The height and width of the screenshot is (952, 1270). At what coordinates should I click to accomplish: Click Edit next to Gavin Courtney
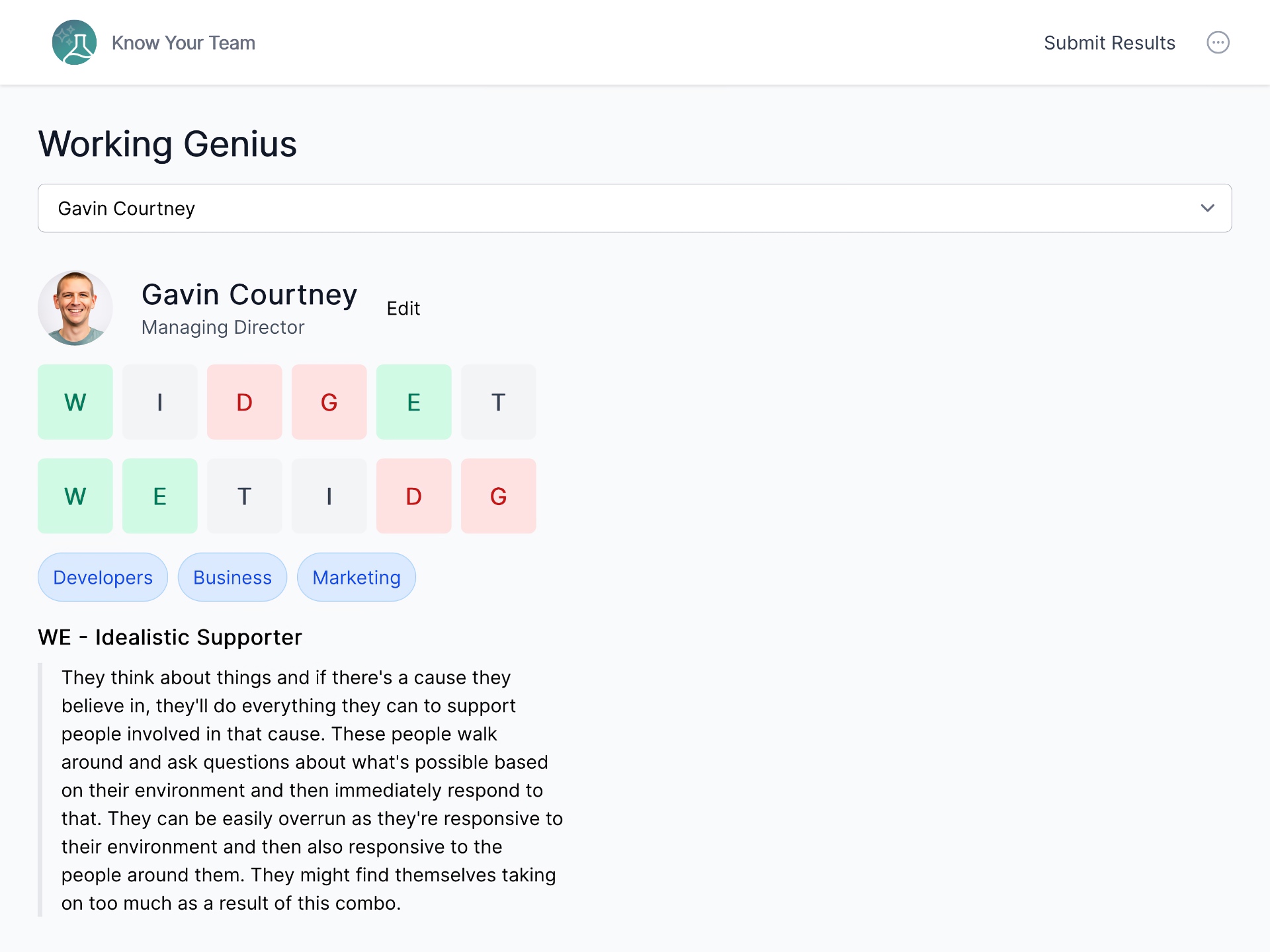click(x=403, y=309)
